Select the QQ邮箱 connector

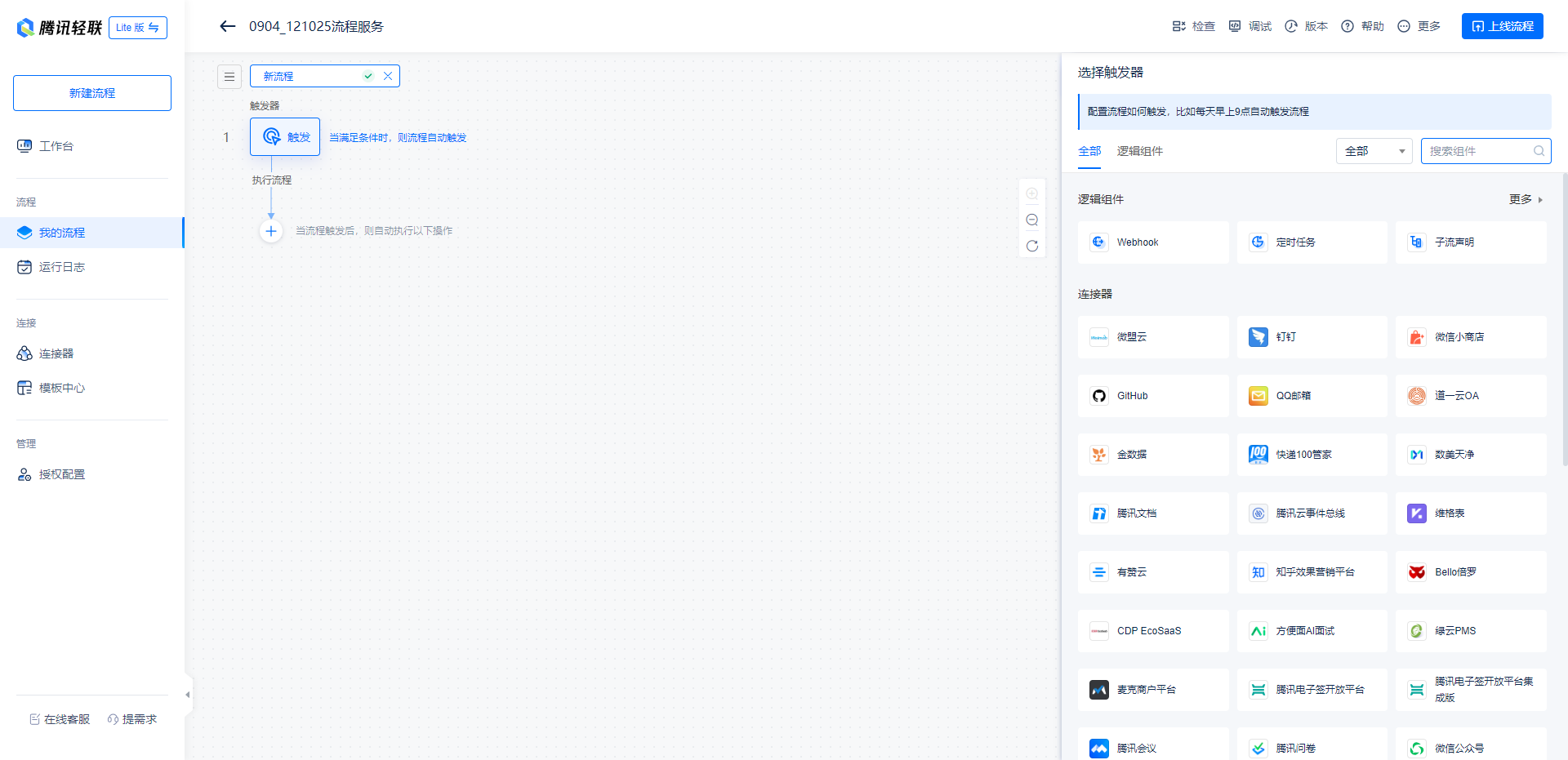pyautogui.click(x=1312, y=396)
